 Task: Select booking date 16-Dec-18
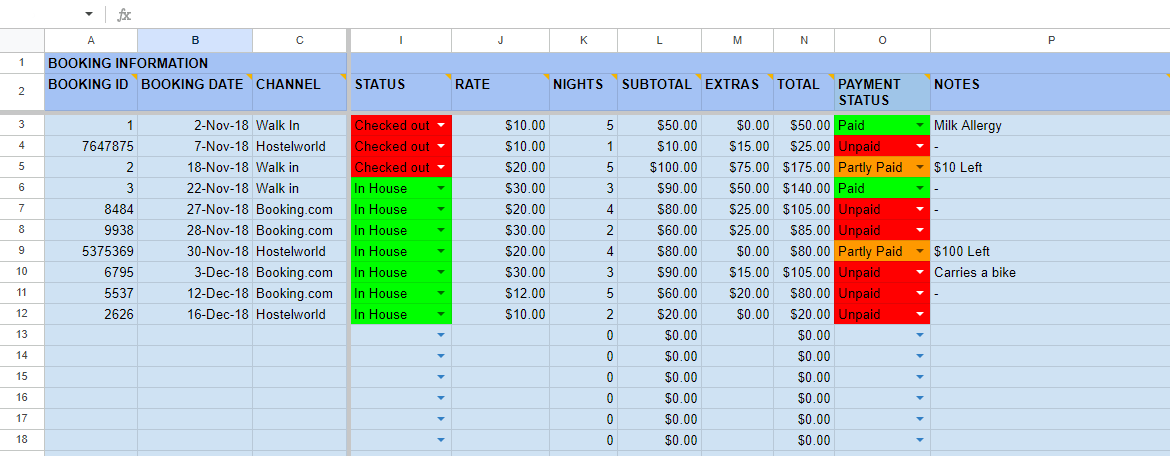pyautogui.click(x=195, y=314)
